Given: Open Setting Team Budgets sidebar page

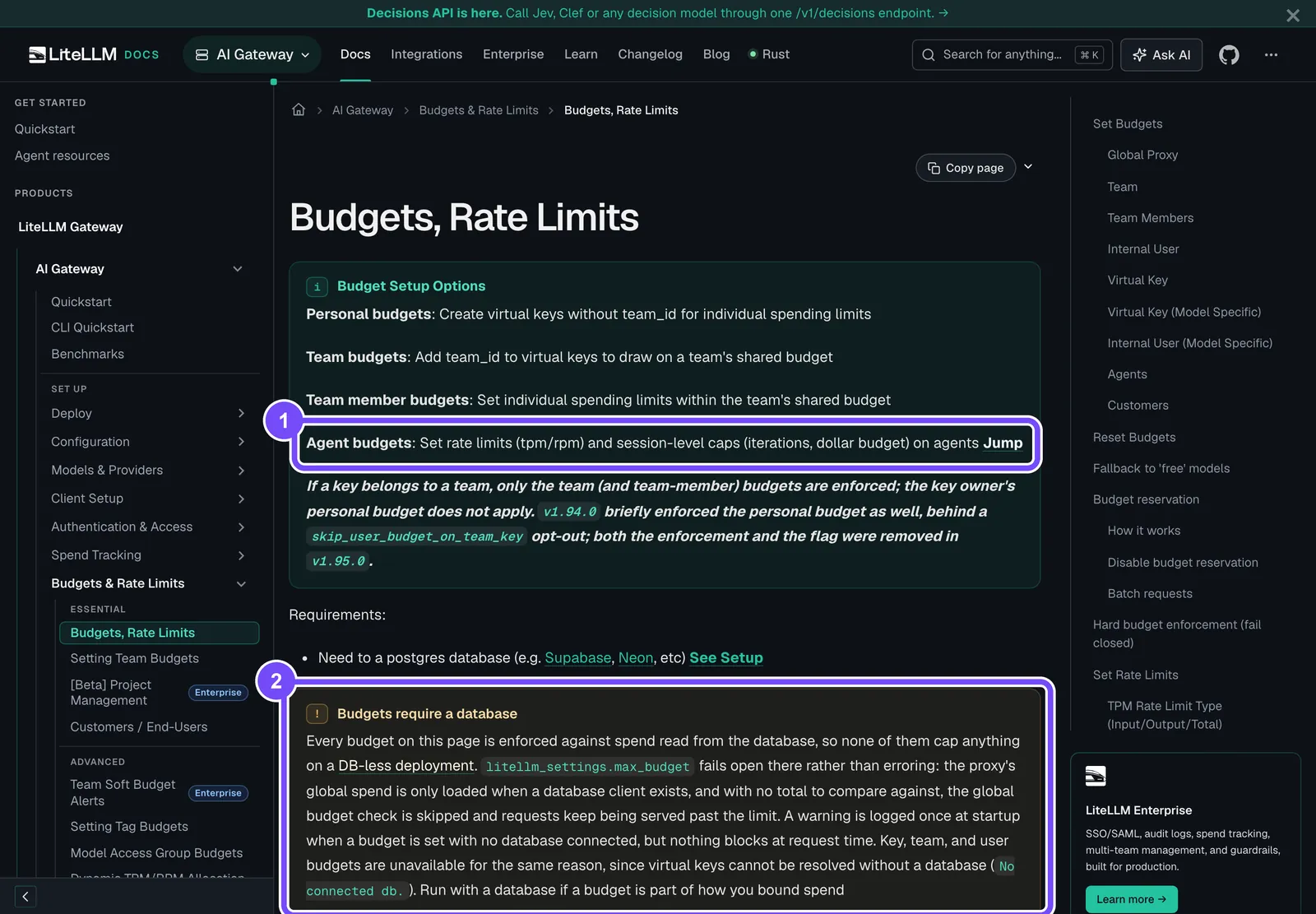Looking at the screenshot, I should click(x=134, y=658).
